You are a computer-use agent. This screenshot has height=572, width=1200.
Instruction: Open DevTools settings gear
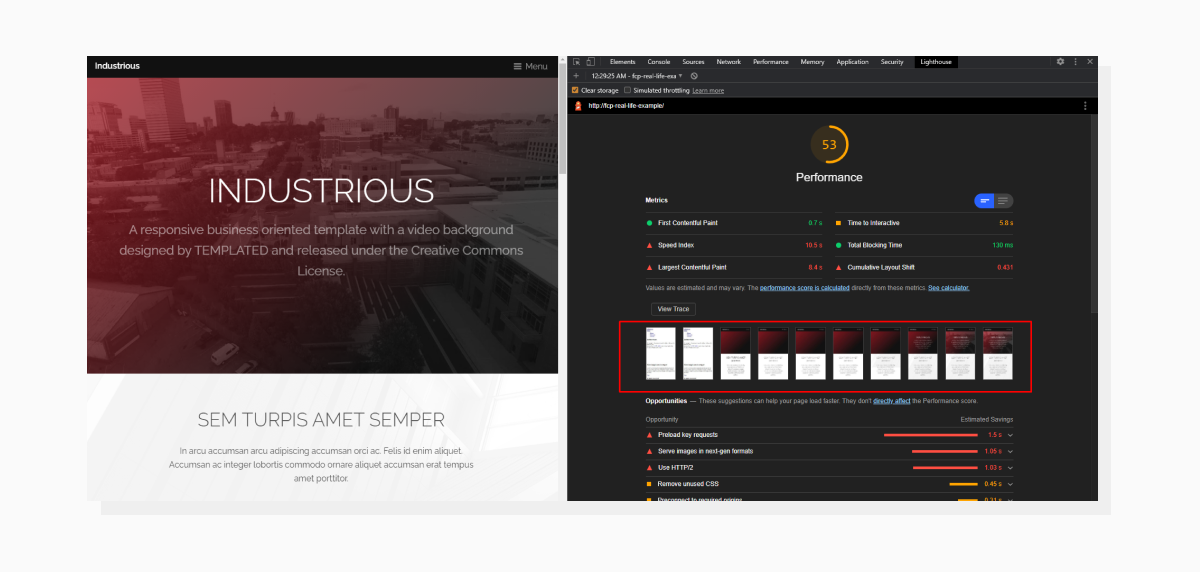[x=1060, y=62]
